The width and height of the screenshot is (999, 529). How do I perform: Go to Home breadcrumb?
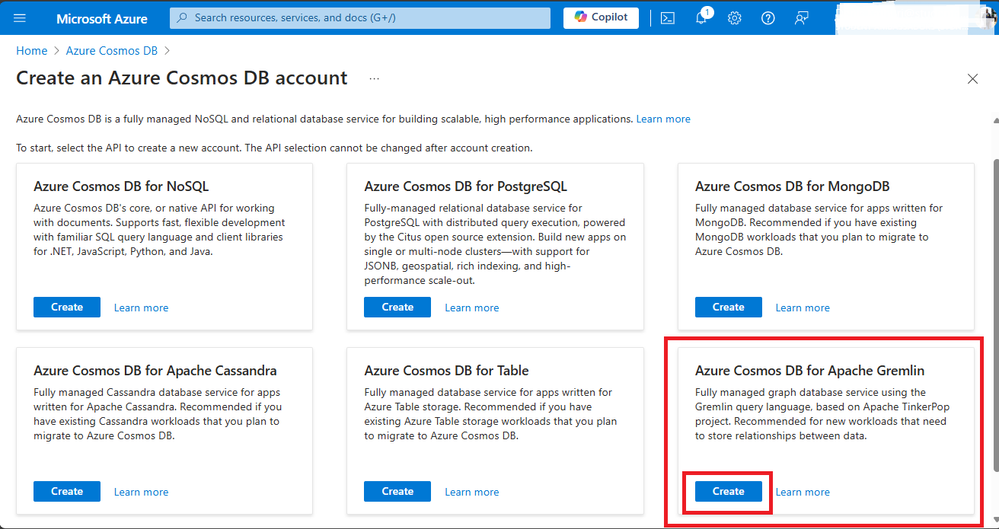[32, 51]
